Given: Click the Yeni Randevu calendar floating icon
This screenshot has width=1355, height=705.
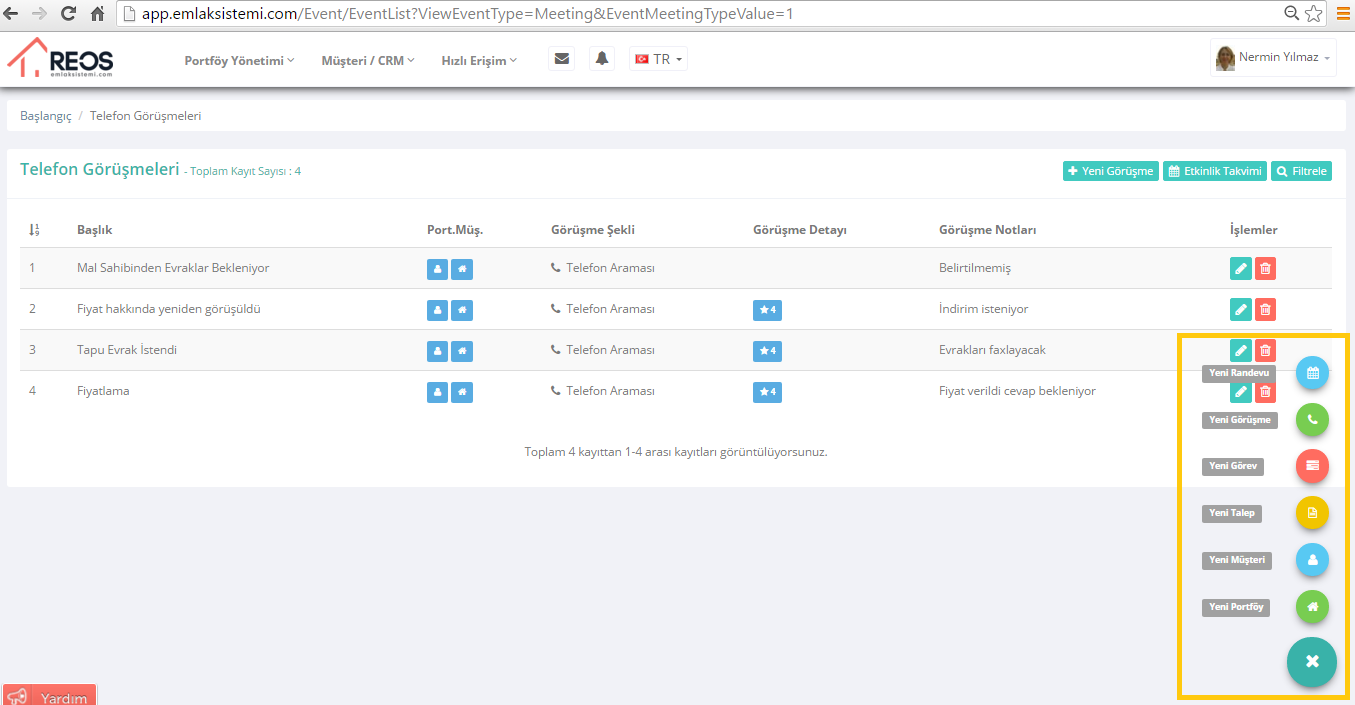Looking at the screenshot, I should pos(1312,373).
